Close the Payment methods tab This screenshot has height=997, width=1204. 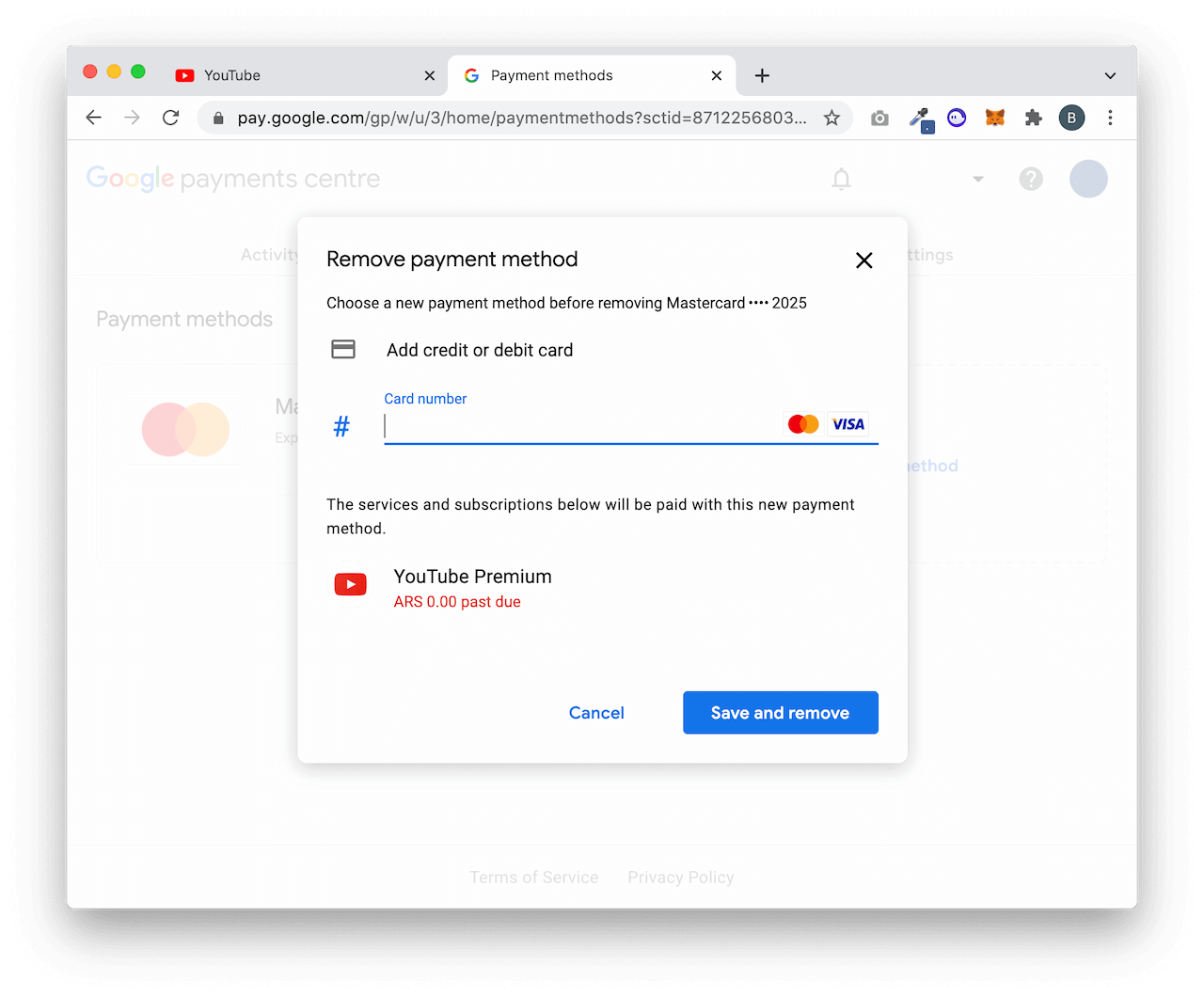[x=717, y=75]
